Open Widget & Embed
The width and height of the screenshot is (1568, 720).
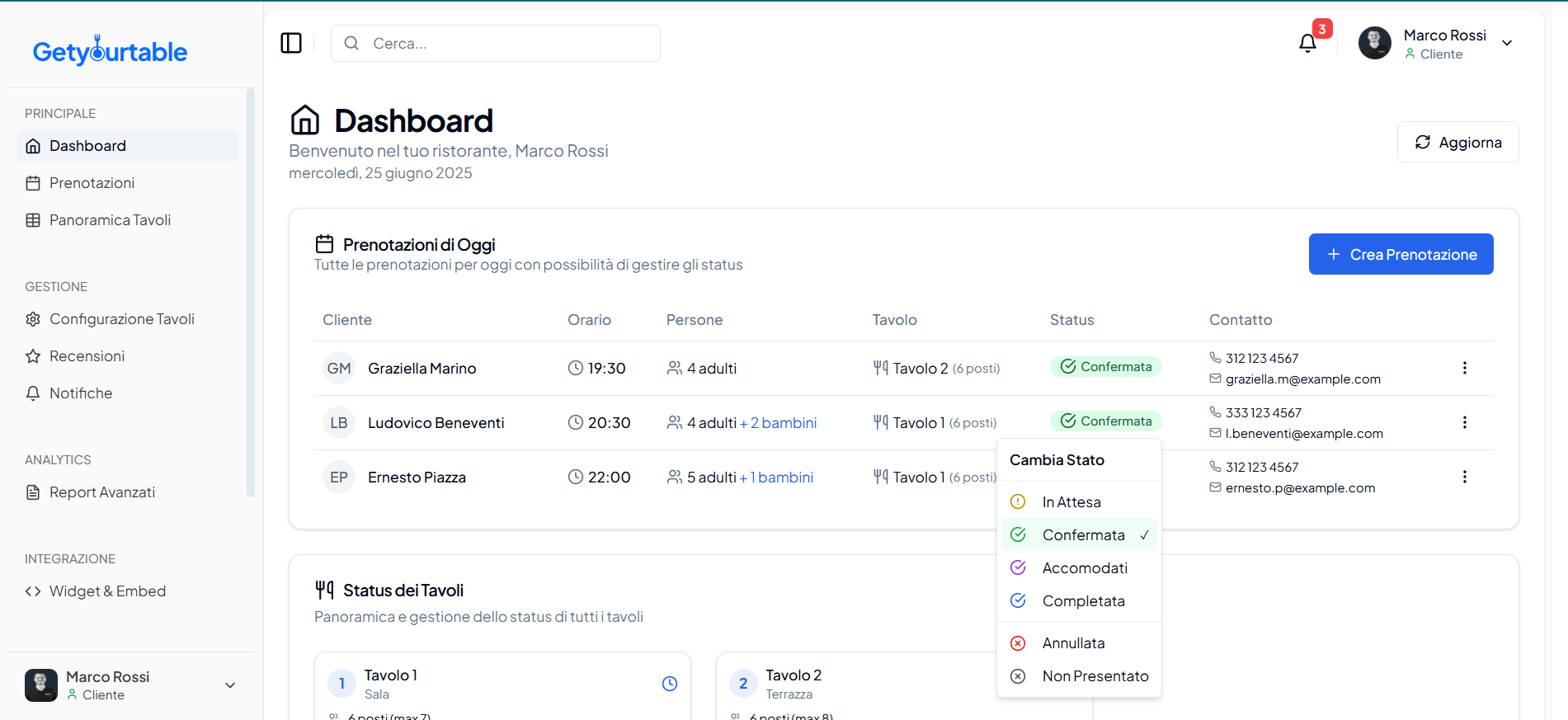(127, 591)
